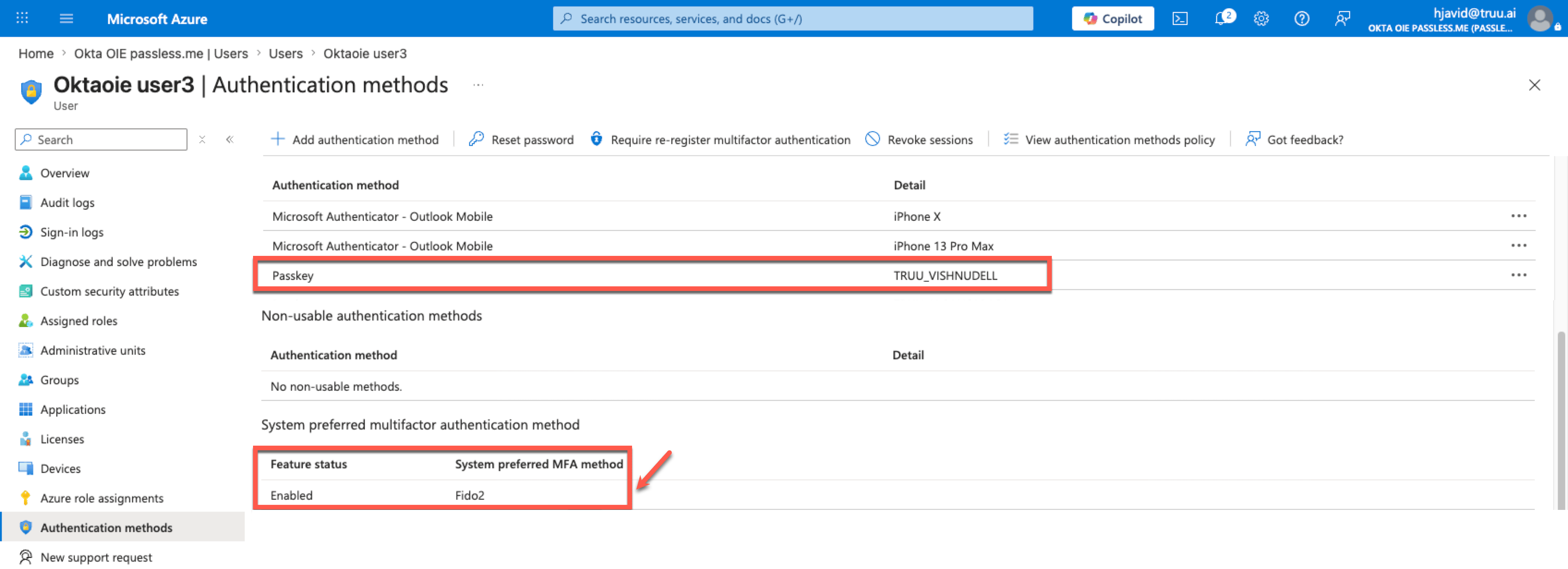The width and height of the screenshot is (1568, 569).
Task: Open ellipsis menu for Passkey row
Action: [1518, 274]
